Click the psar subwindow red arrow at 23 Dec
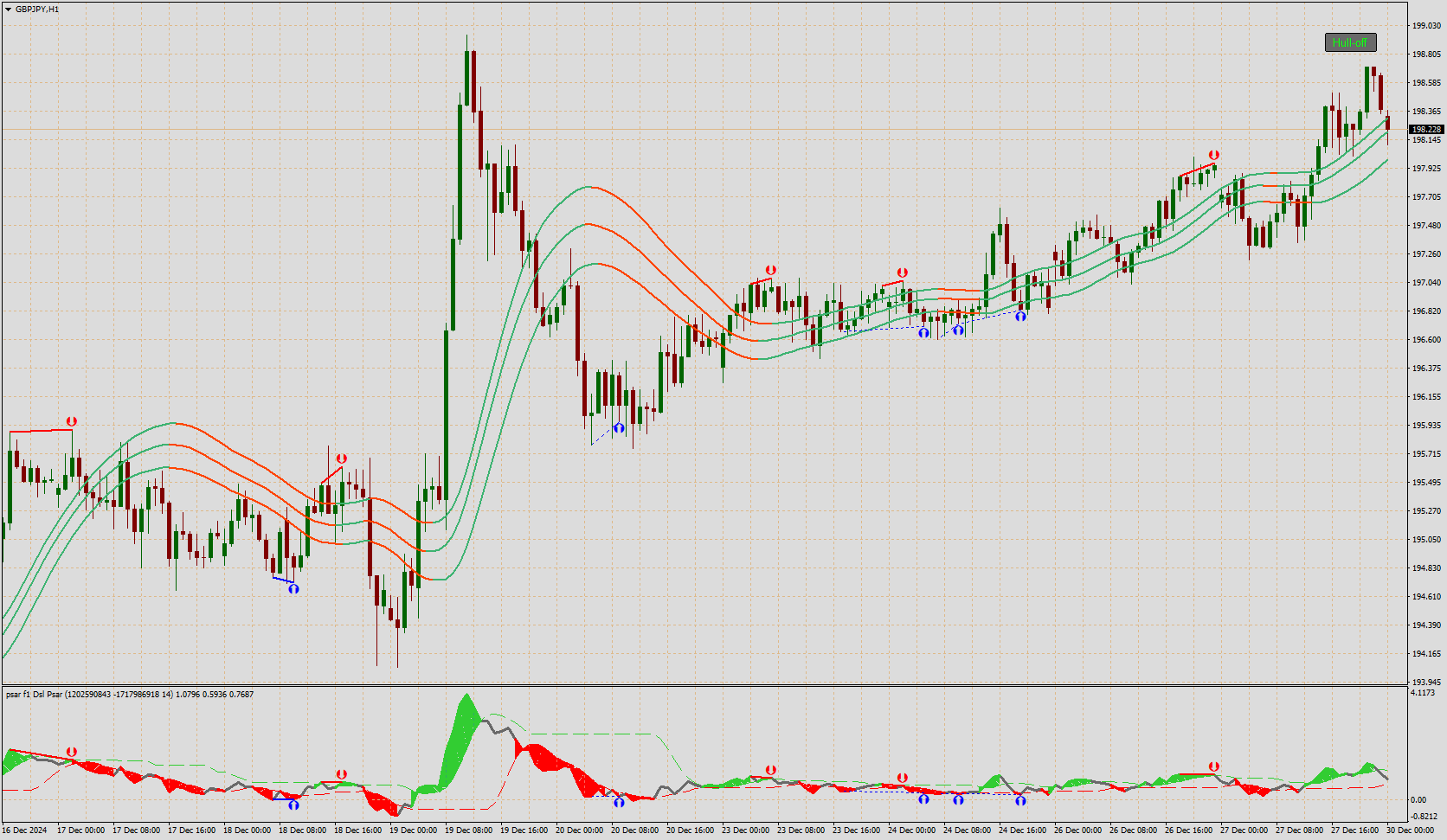This screenshot has height=840, width=1447. pos(771,770)
